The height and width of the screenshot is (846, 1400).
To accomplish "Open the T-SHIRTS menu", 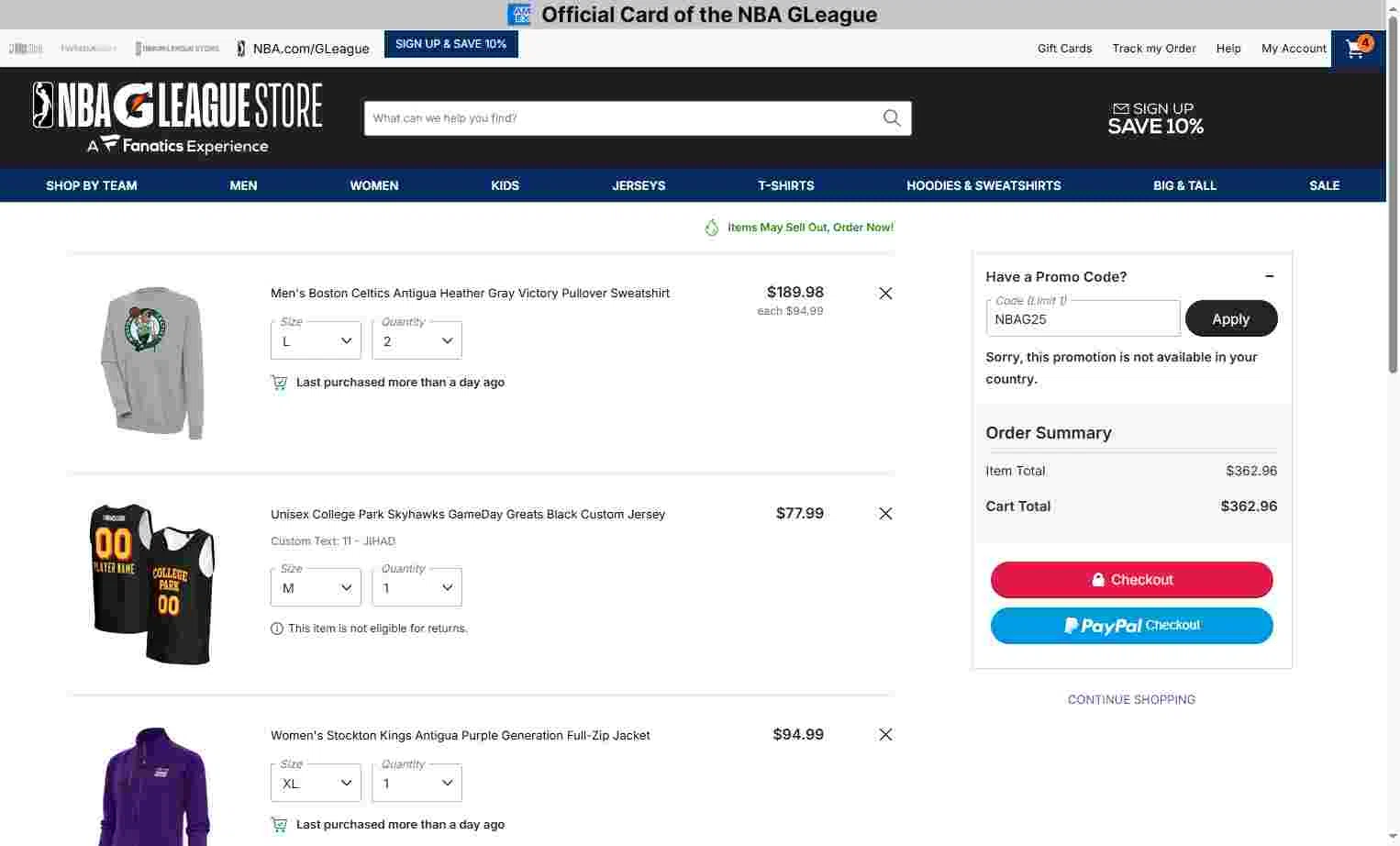I will [x=786, y=185].
